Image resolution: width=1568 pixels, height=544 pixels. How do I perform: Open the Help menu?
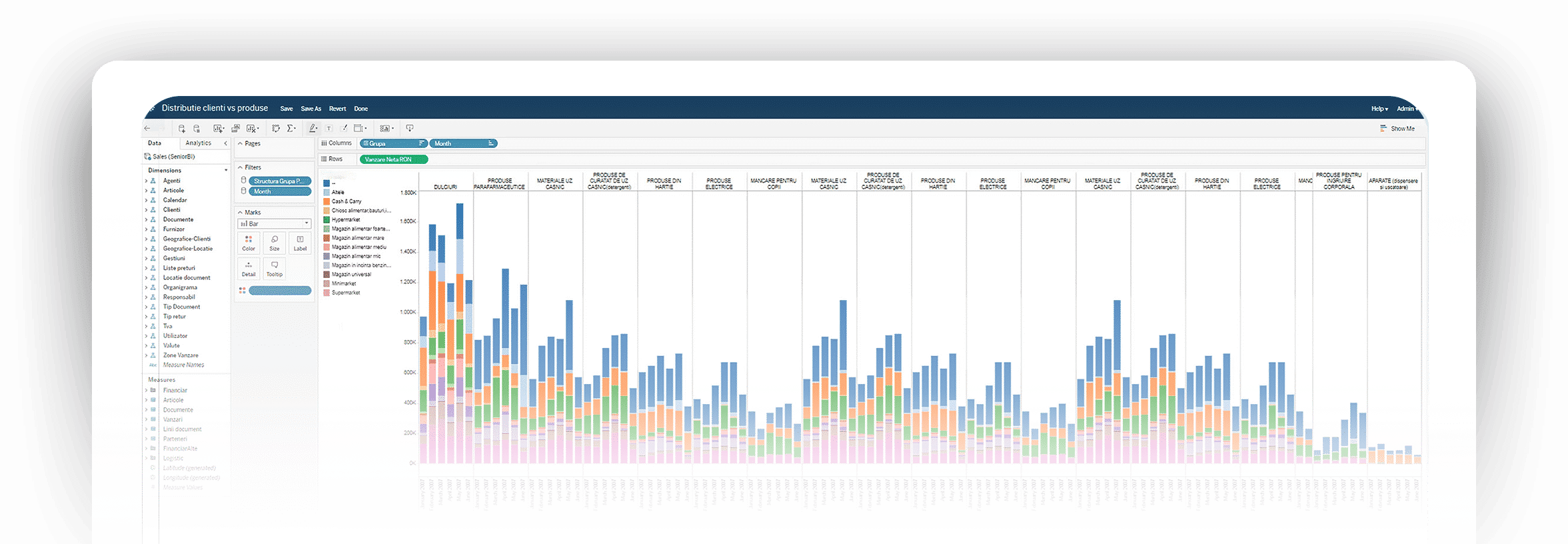(1379, 109)
